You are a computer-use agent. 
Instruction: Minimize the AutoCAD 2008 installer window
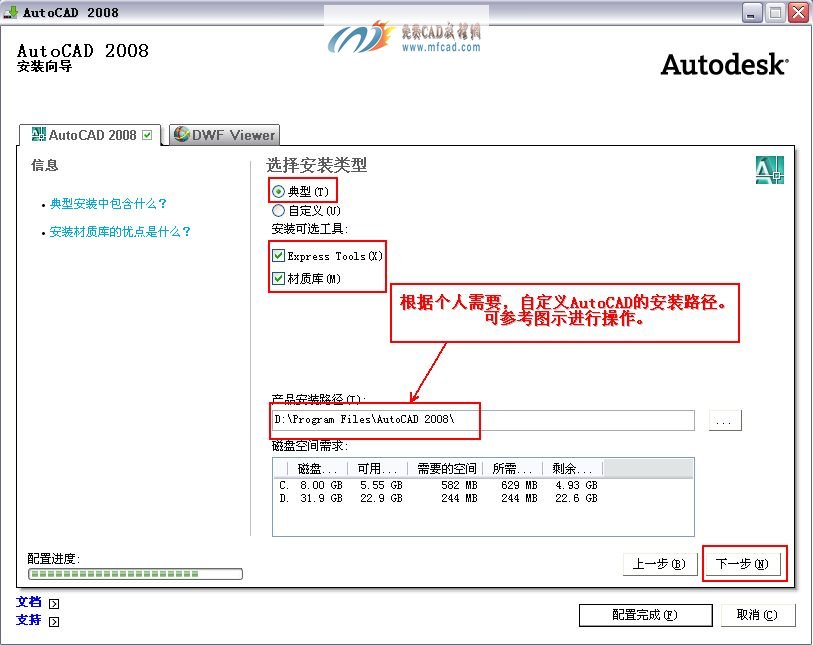tap(751, 12)
